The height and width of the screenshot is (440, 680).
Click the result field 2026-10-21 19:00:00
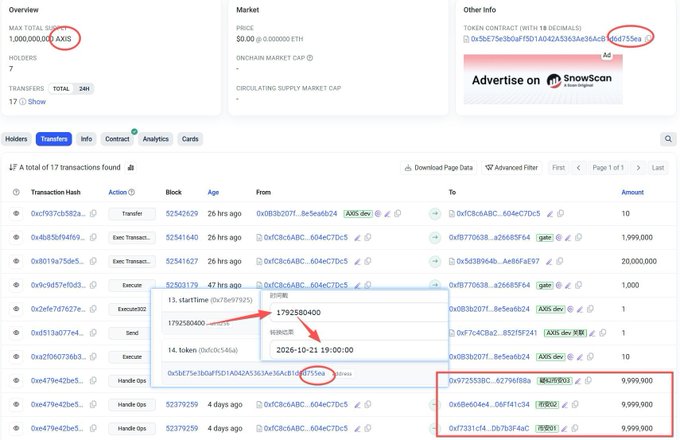(x=358, y=350)
